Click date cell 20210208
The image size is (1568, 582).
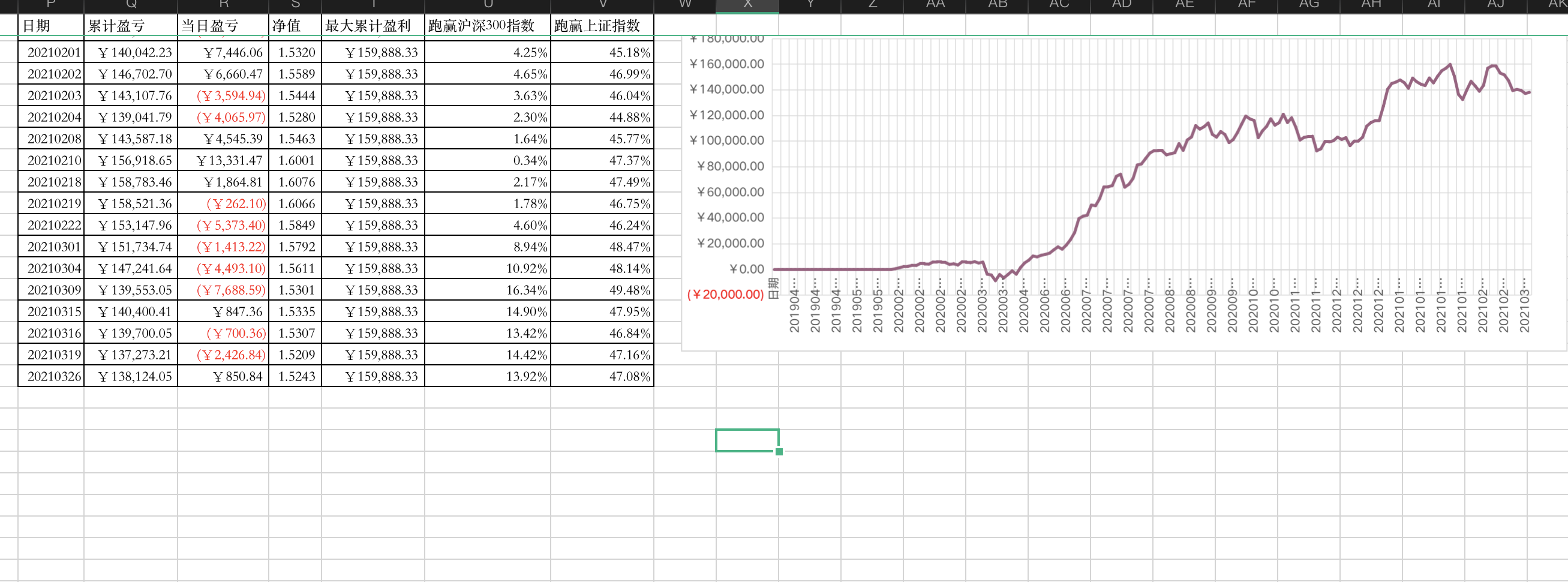coord(51,139)
